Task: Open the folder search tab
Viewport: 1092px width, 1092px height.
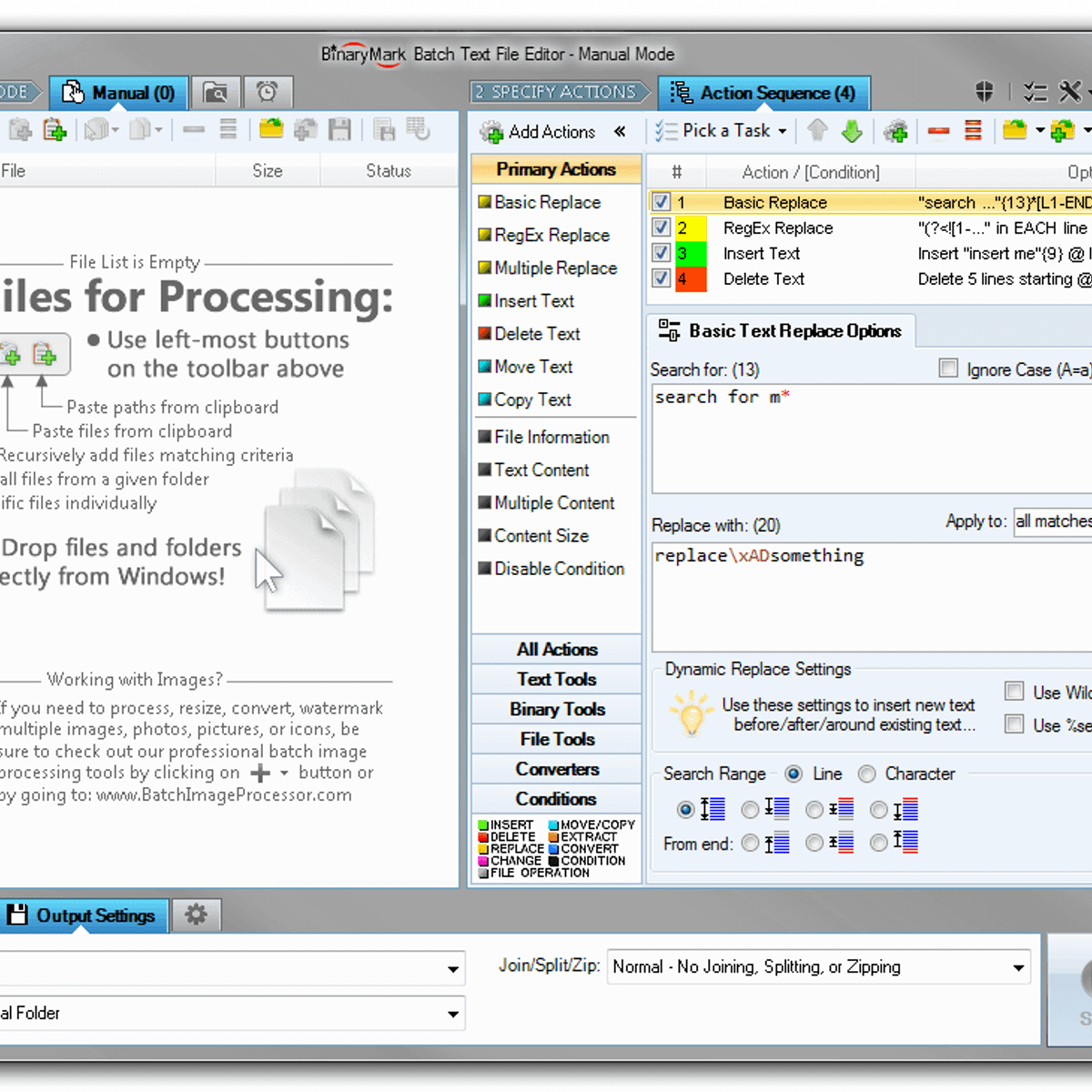Action: pos(216,93)
